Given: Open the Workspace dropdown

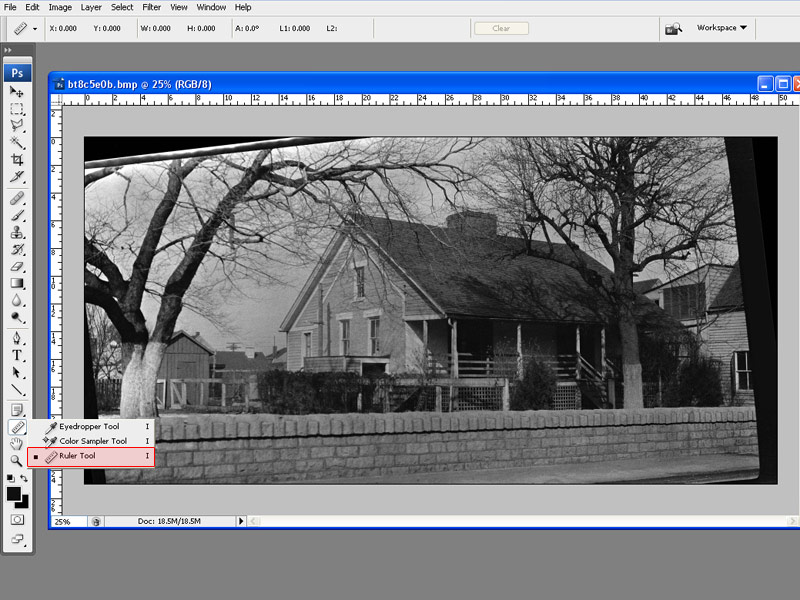Looking at the screenshot, I should coord(721,28).
